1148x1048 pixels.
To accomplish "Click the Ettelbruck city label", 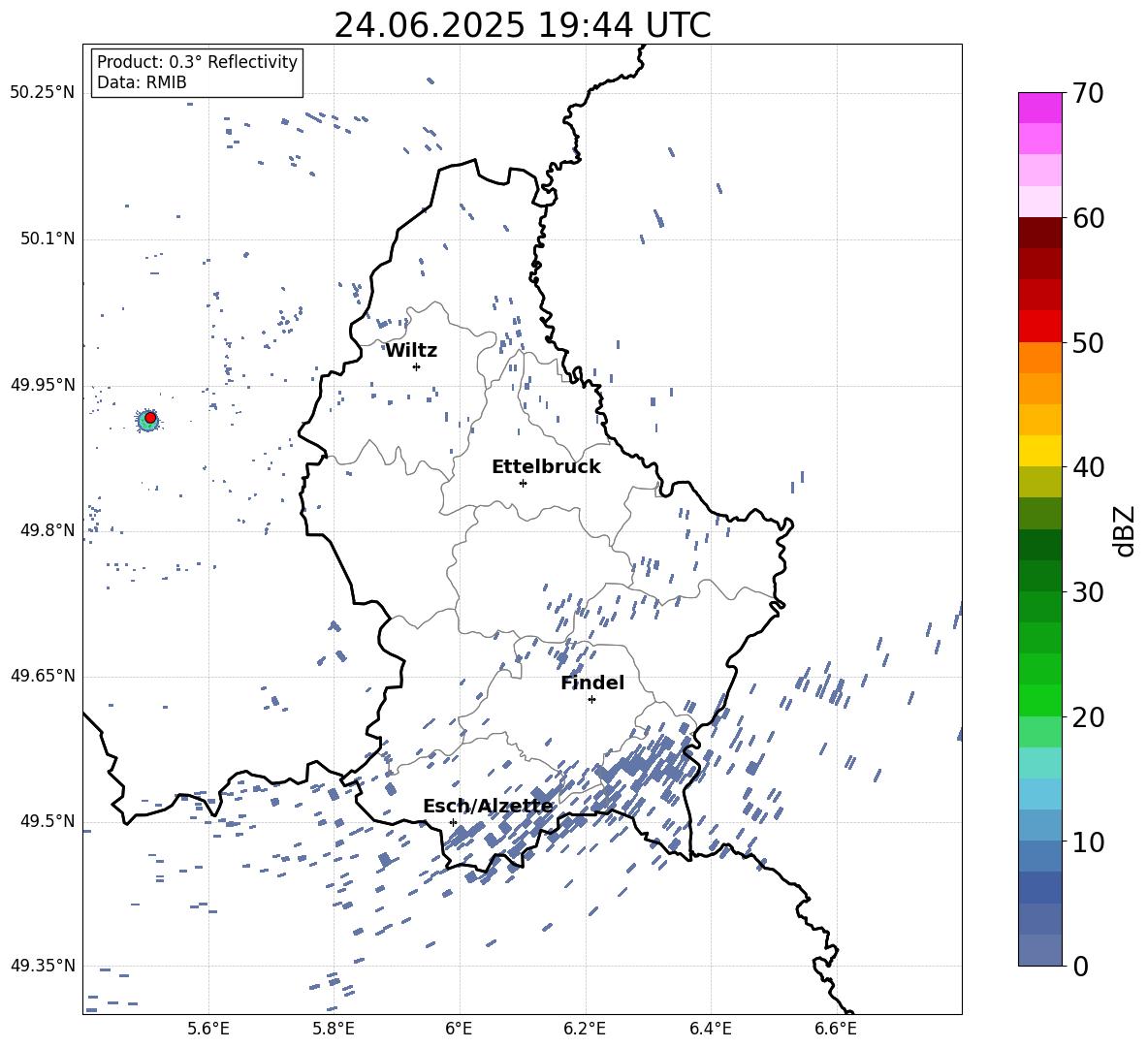I will coord(546,467).
